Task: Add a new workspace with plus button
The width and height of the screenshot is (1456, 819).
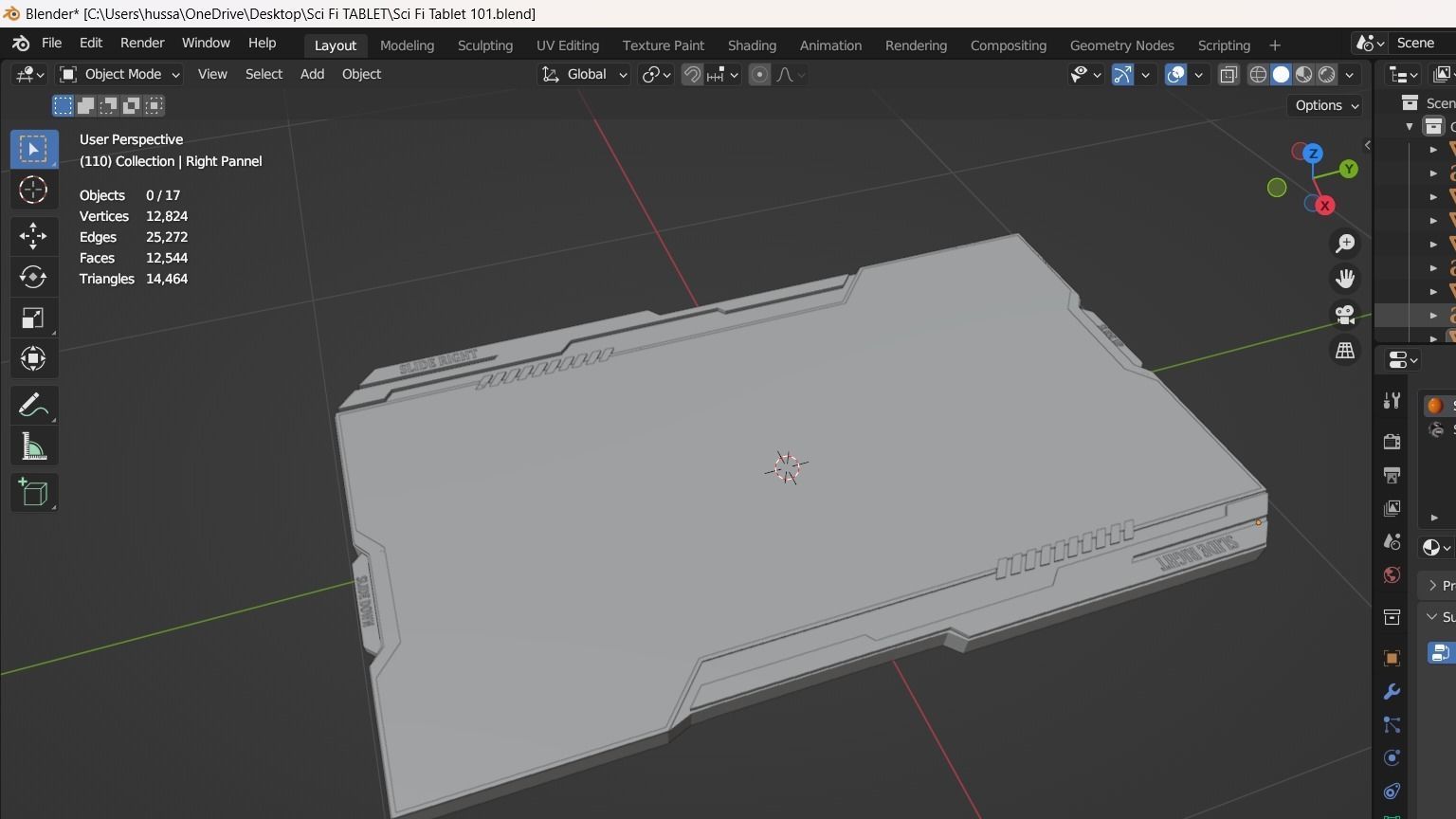Action: (x=1275, y=45)
